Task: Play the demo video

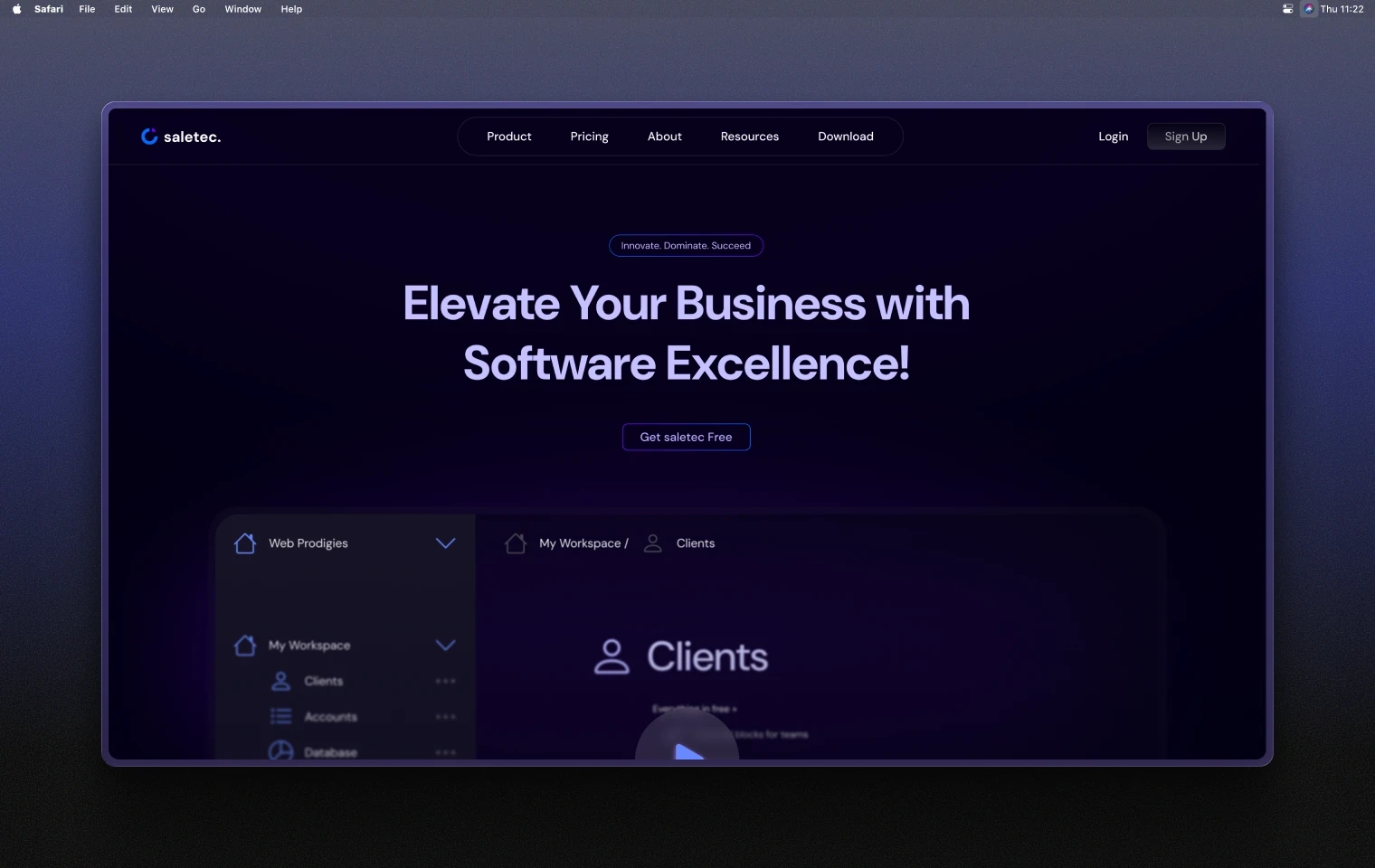Action: [687, 749]
